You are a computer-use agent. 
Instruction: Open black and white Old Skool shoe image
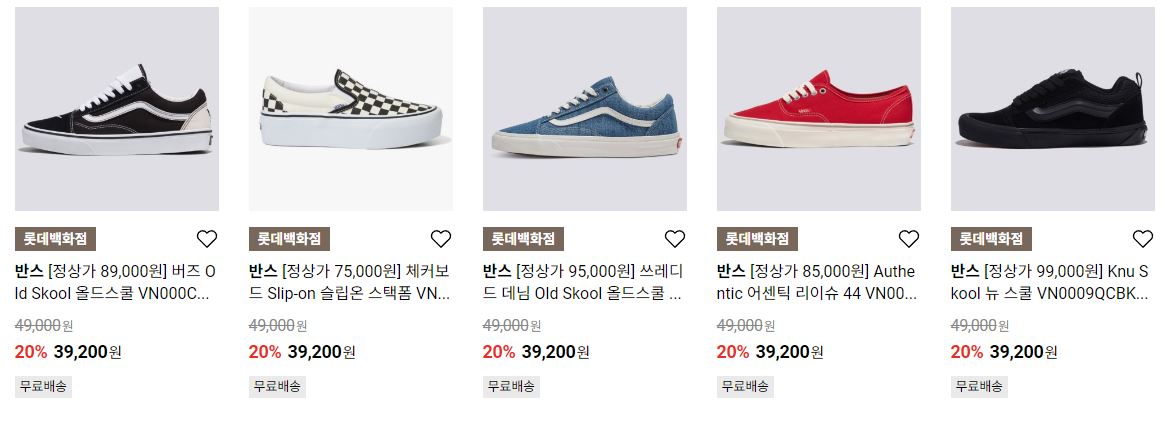pos(117,109)
